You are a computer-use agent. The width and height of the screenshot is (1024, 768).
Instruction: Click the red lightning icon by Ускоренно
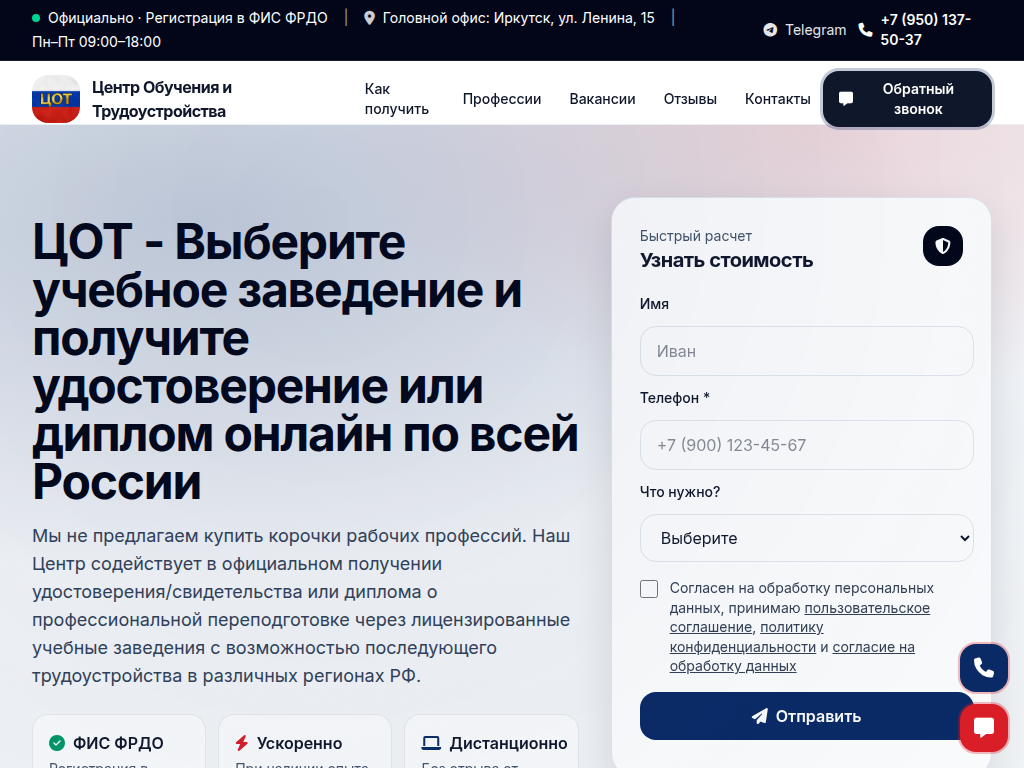coord(242,743)
